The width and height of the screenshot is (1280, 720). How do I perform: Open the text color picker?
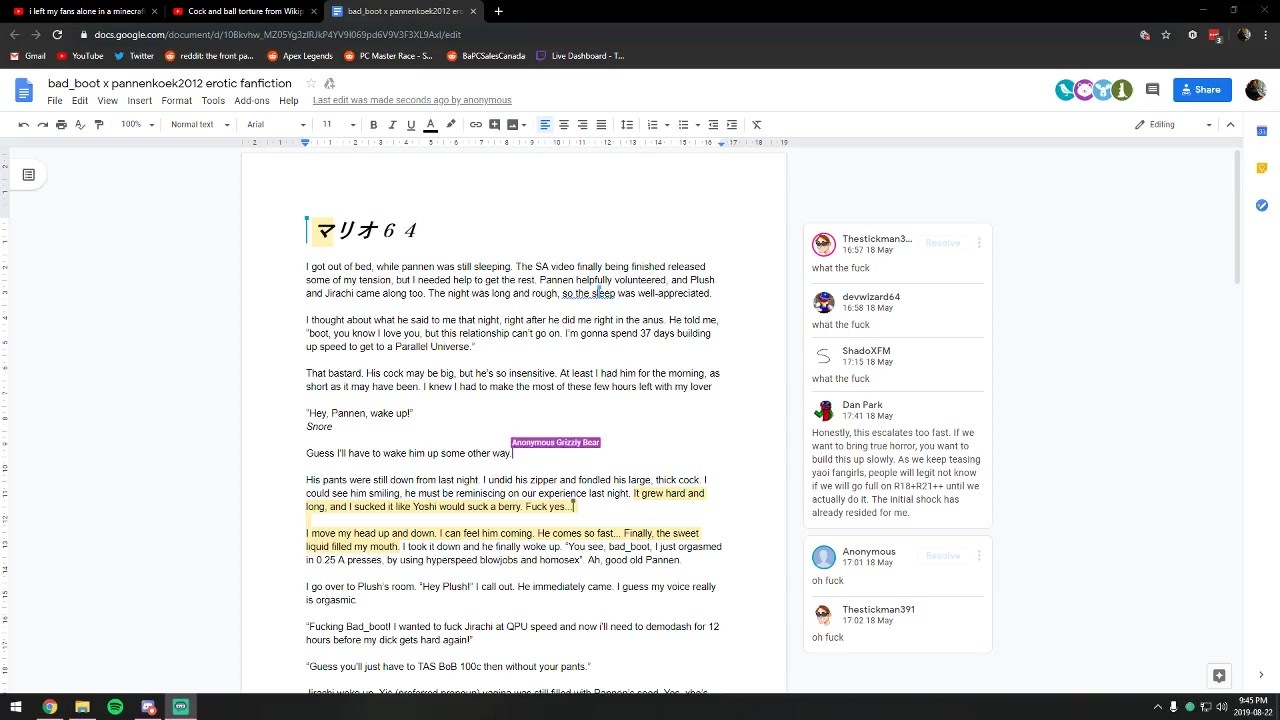(x=431, y=125)
